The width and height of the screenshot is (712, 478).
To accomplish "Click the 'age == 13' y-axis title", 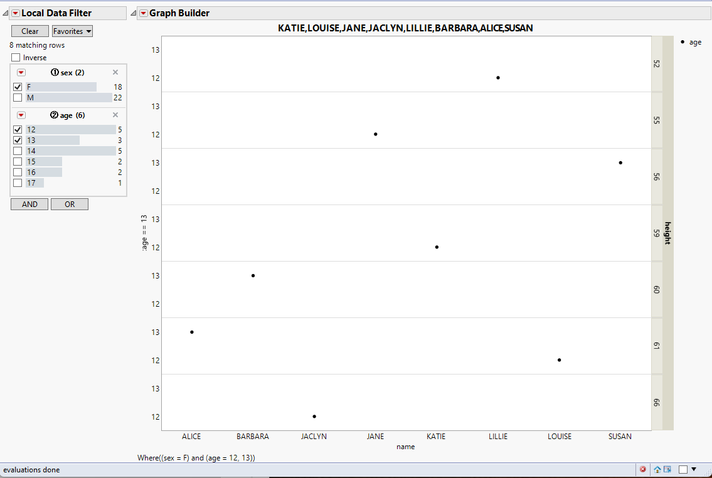I will point(144,233).
